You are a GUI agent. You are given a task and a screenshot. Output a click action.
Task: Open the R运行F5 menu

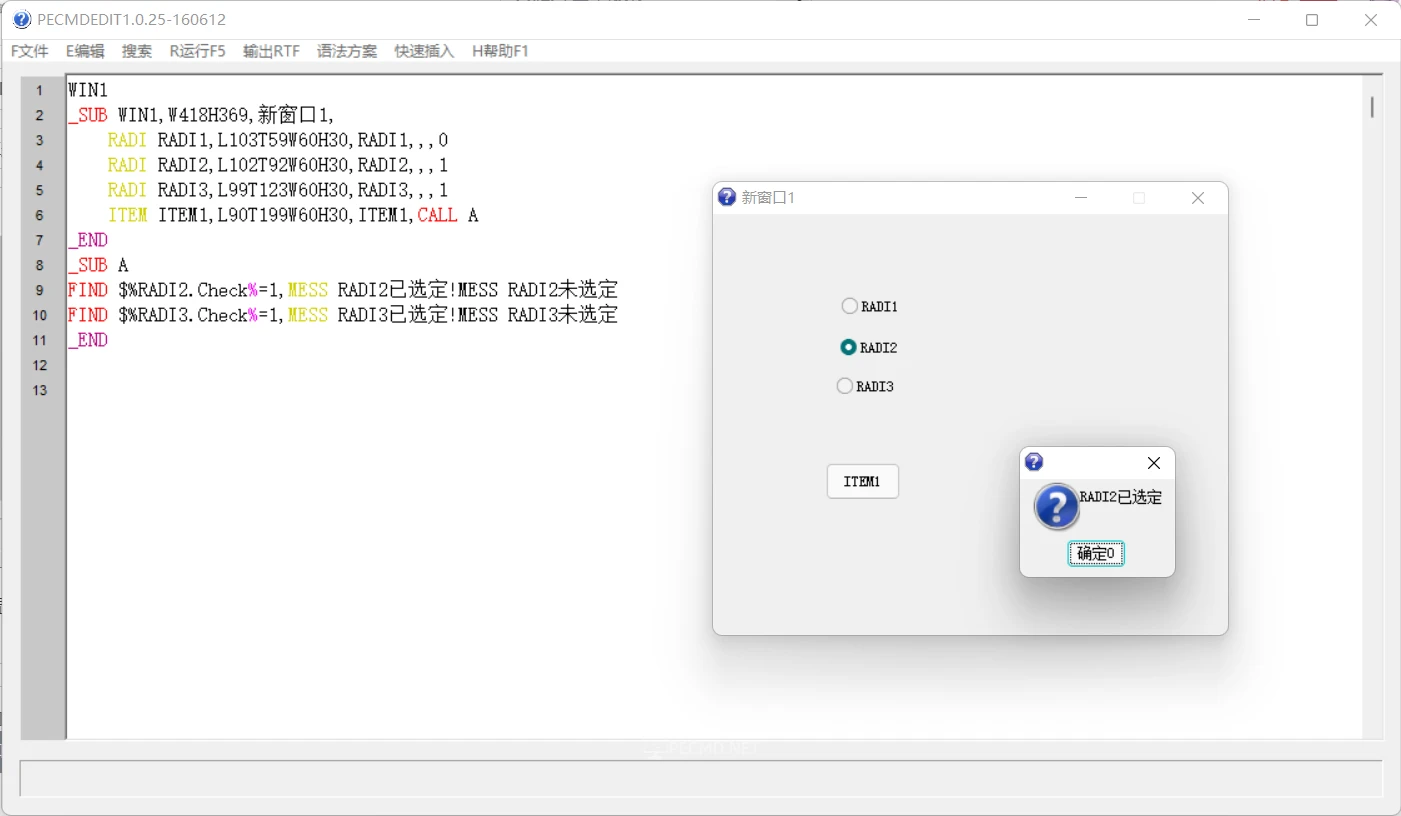(x=197, y=51)
